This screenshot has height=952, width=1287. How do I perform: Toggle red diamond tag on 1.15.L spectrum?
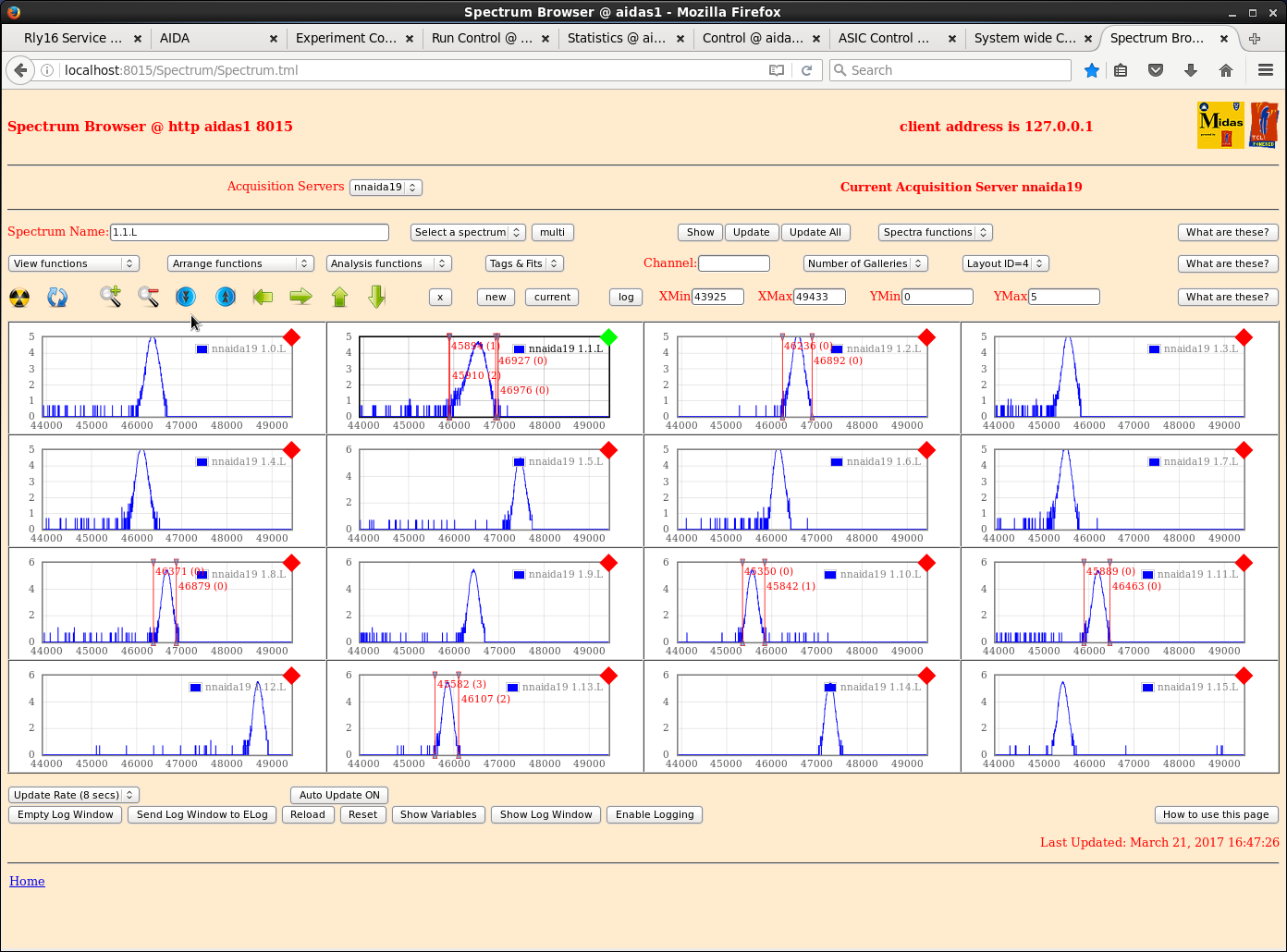pos(1244,676)
